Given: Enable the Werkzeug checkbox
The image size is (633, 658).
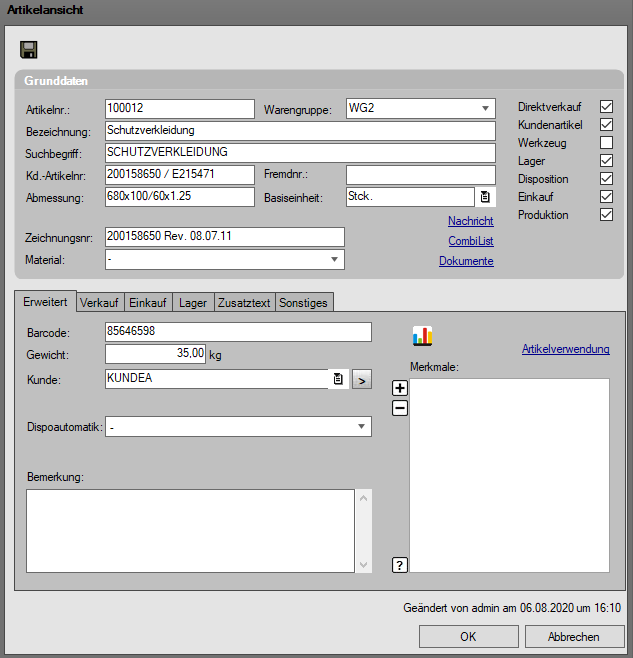Looking at the screenshot, I should click(606, 143).
